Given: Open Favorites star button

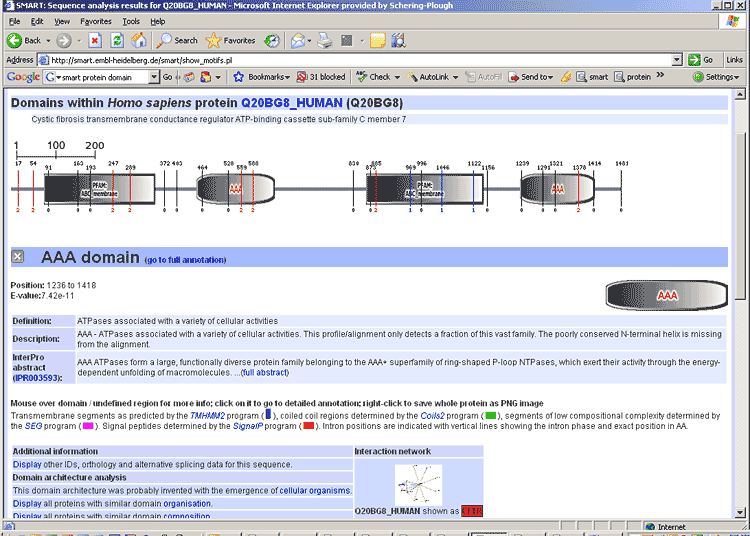Looking at the screenshot, I should (x=230, y=41).
